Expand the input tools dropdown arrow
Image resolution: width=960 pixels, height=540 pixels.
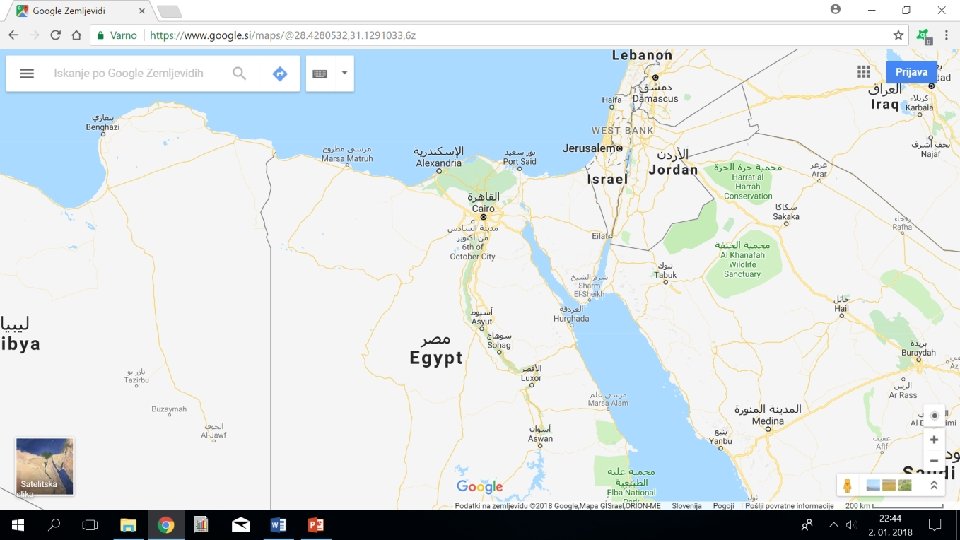tap(344, 73)
